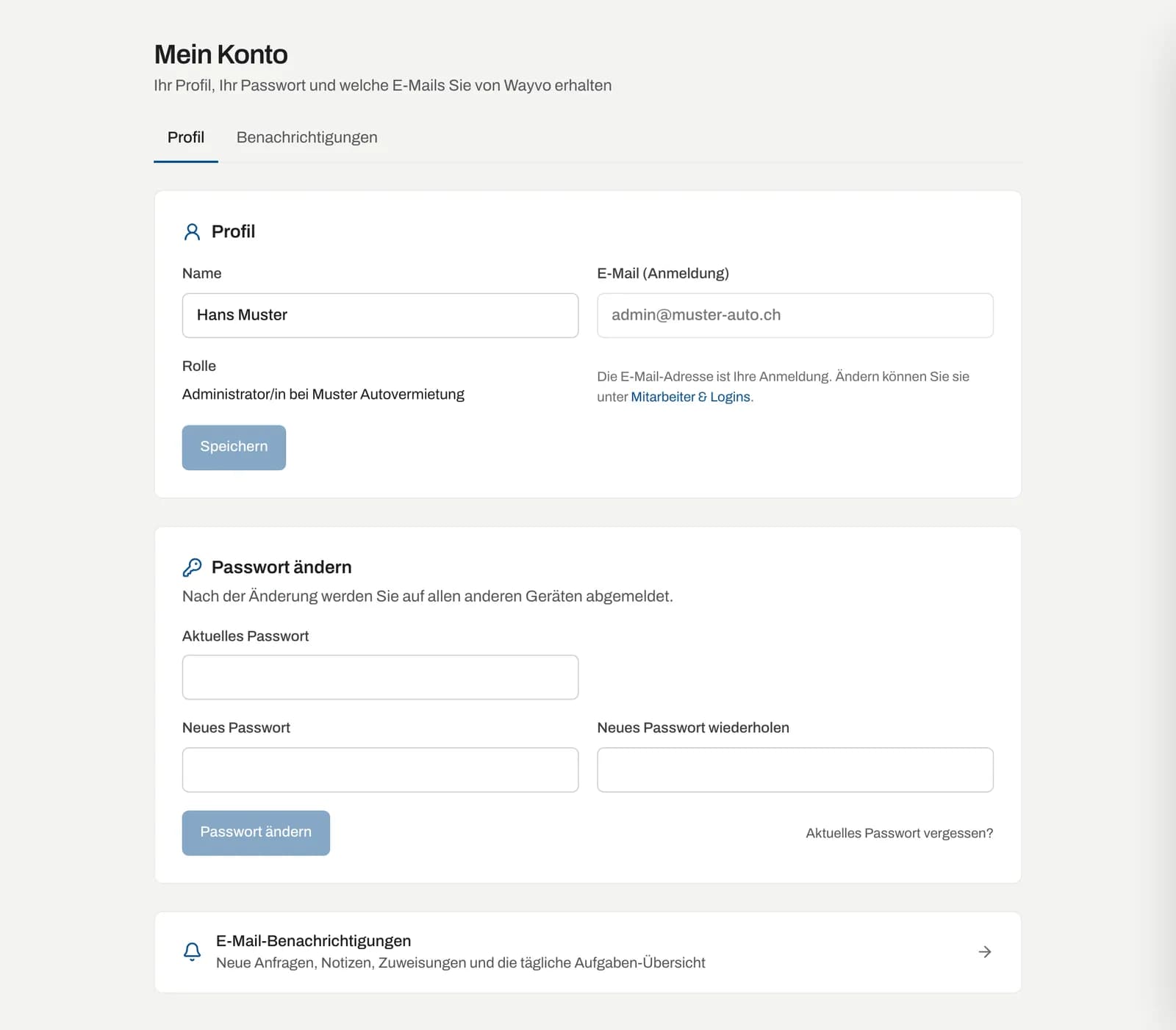Click into the Neues Passwort field
Viewport: 1176px width, 1030px height.
[x=380, y=770]
